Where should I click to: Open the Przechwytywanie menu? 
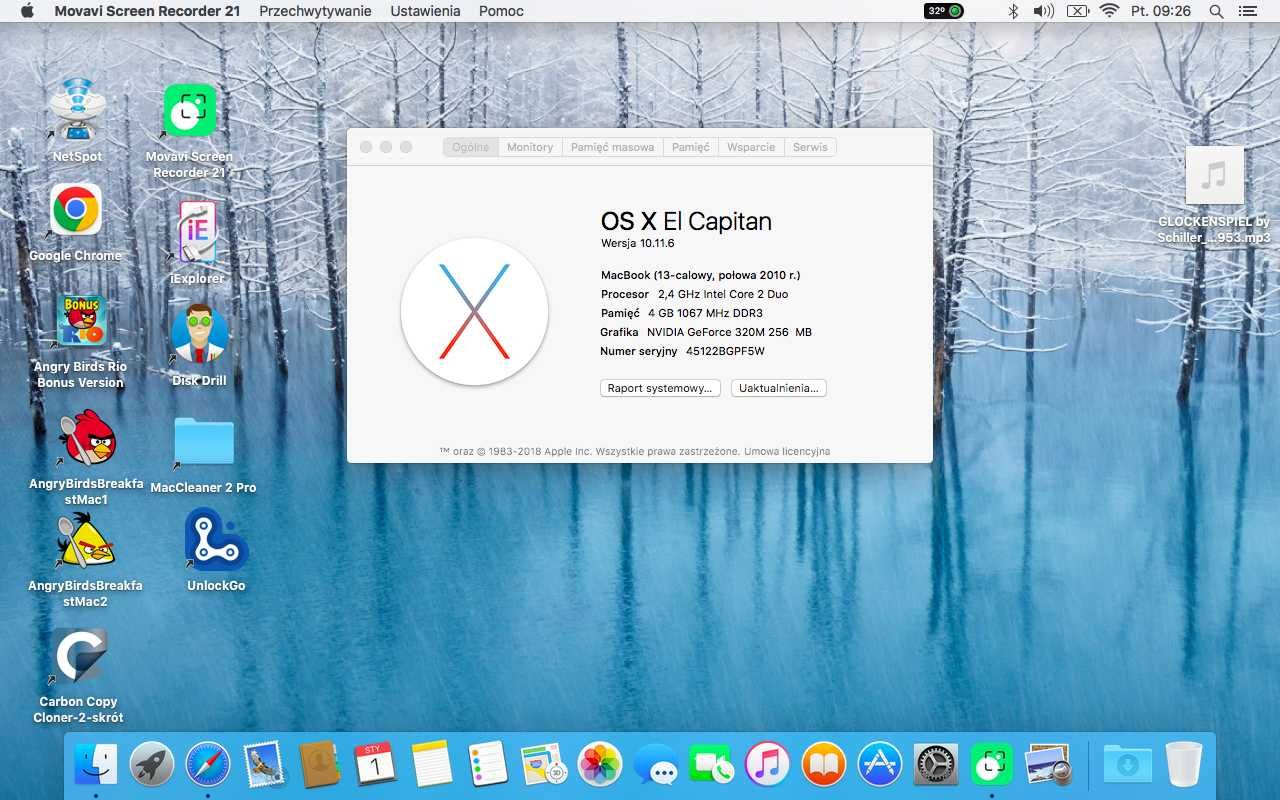[315, 11]
